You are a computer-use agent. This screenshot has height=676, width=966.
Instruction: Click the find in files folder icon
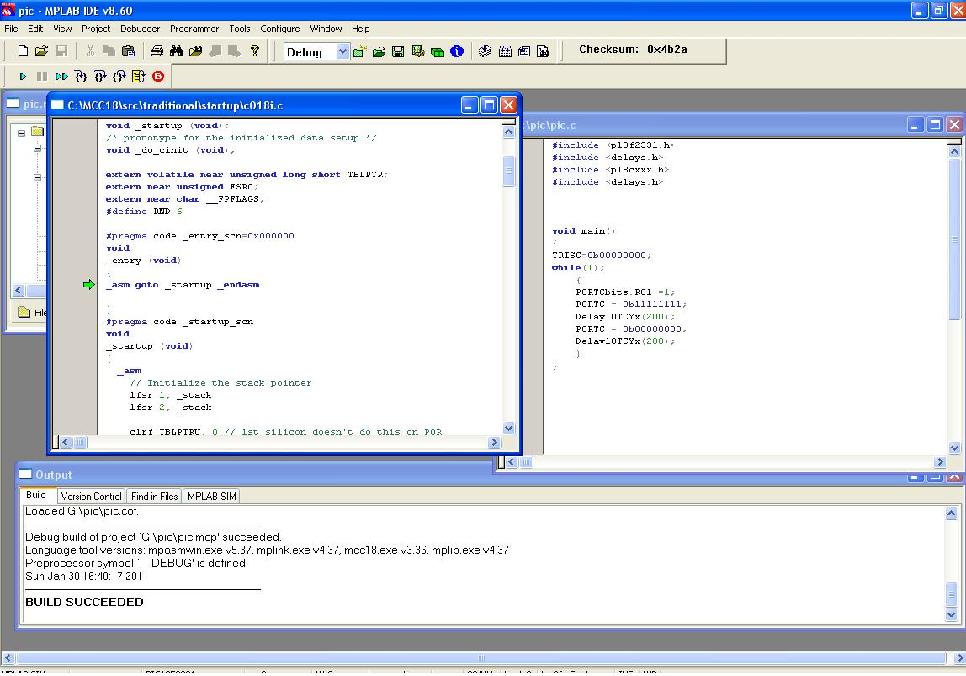(x=195, y=51)
